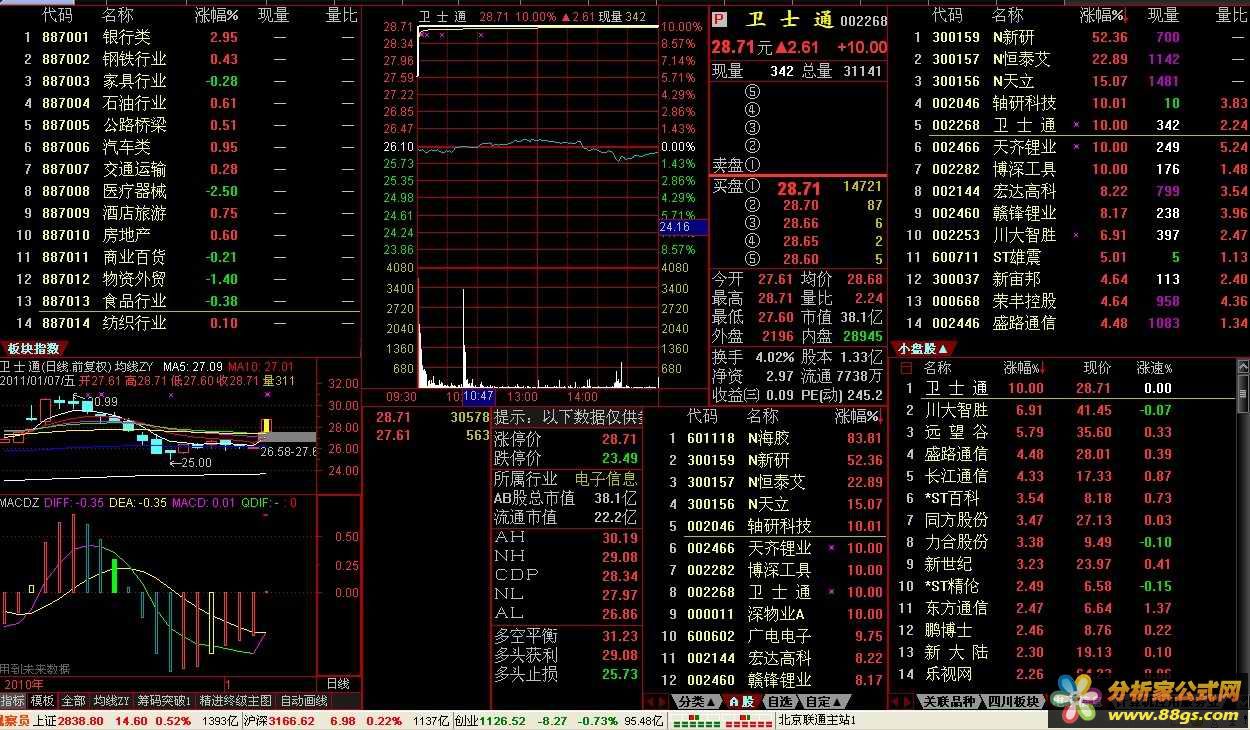Open the 筹码突破1 tab
The height and width of the screenshot is (730, 1250).
(x=165, y=701)
